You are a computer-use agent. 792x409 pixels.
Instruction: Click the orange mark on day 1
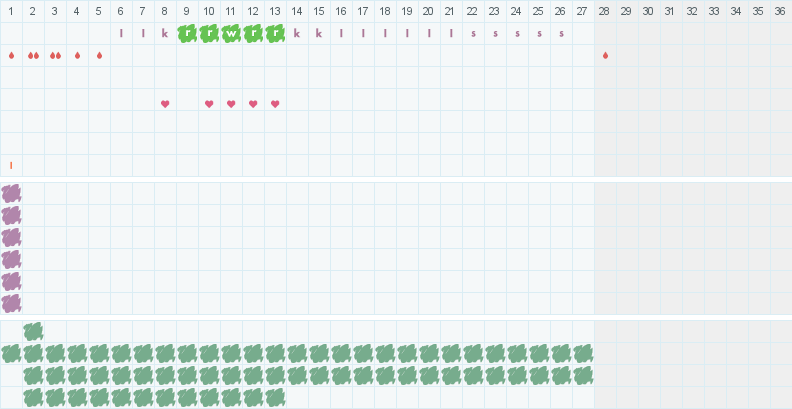pyautogui.click(x=11, y=165)
